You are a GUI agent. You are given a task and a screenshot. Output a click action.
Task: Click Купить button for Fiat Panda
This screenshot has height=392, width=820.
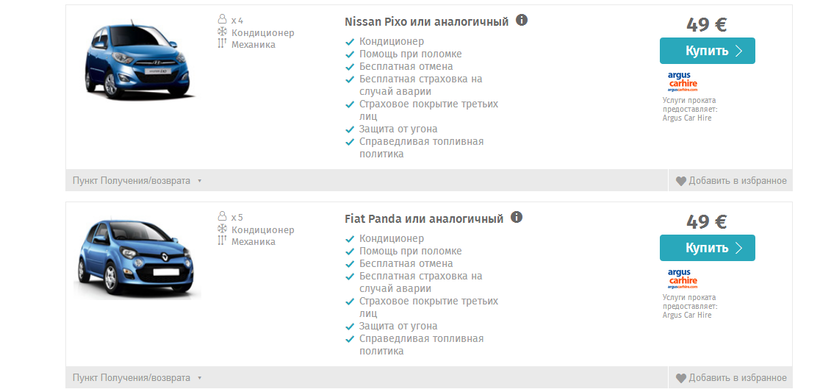tap(707, 248)
